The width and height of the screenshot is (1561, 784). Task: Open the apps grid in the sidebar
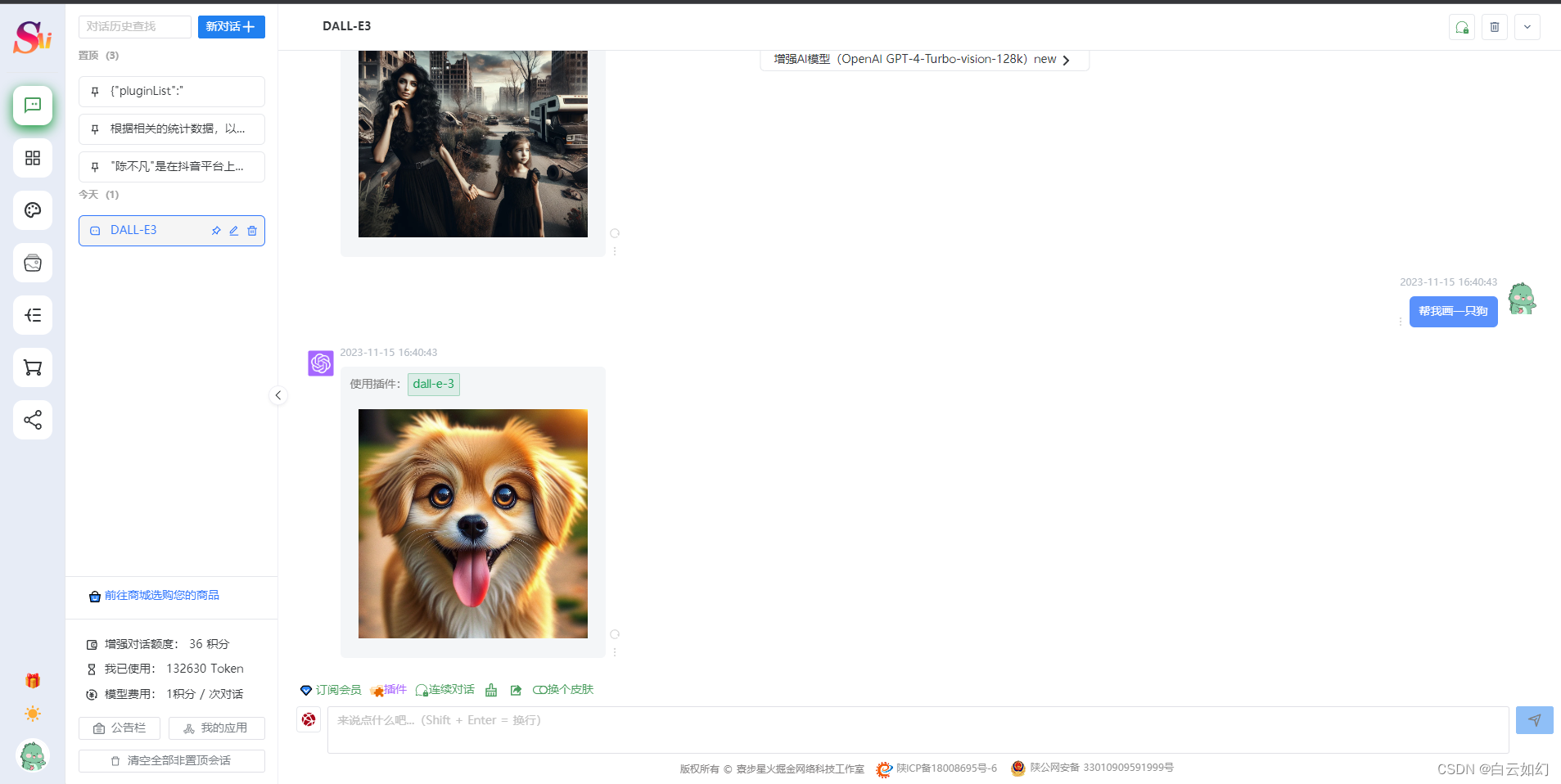[33, 158]
